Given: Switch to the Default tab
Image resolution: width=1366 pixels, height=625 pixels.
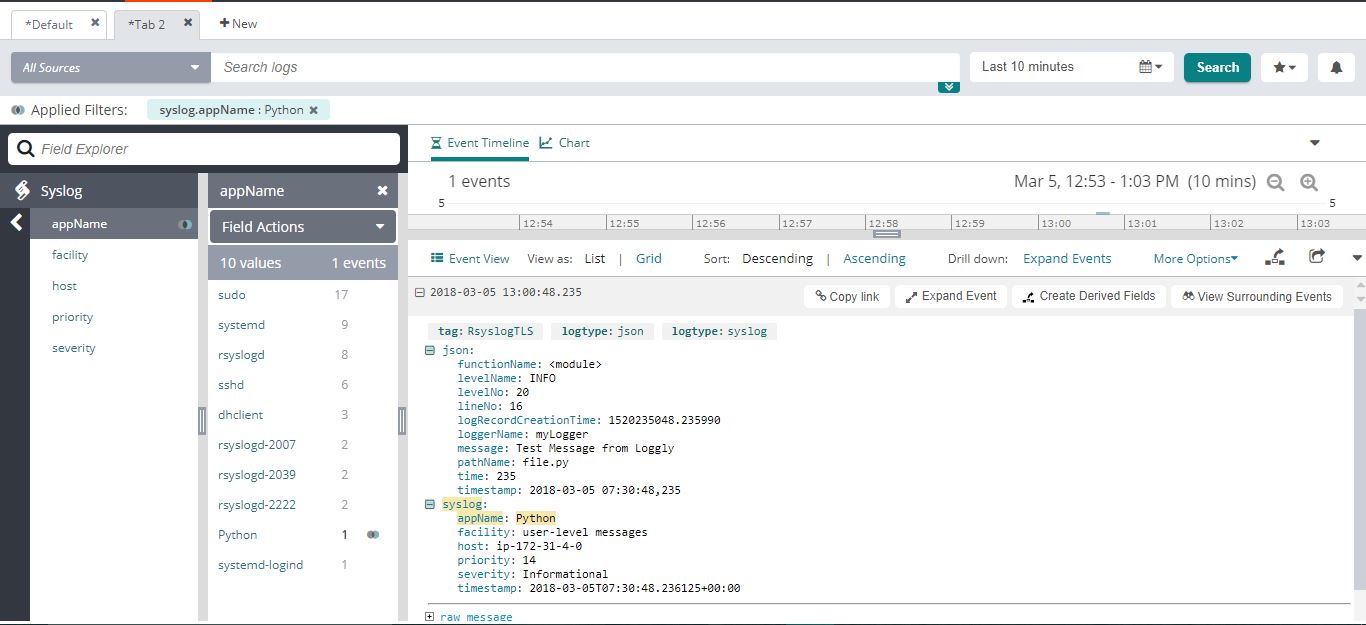Looking at the screenshot, I should [50, 24].
